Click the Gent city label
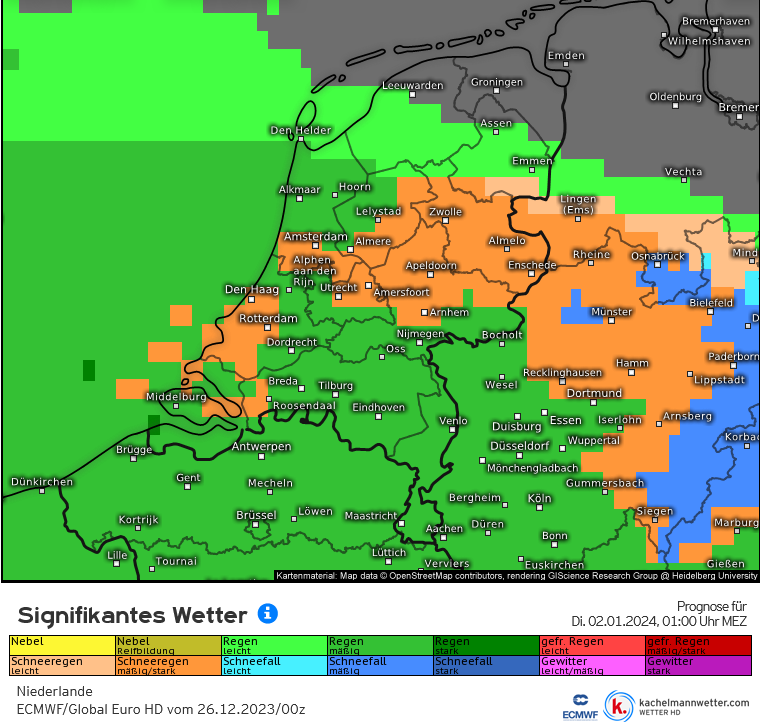The image size is (760, 722). point(188,478)
